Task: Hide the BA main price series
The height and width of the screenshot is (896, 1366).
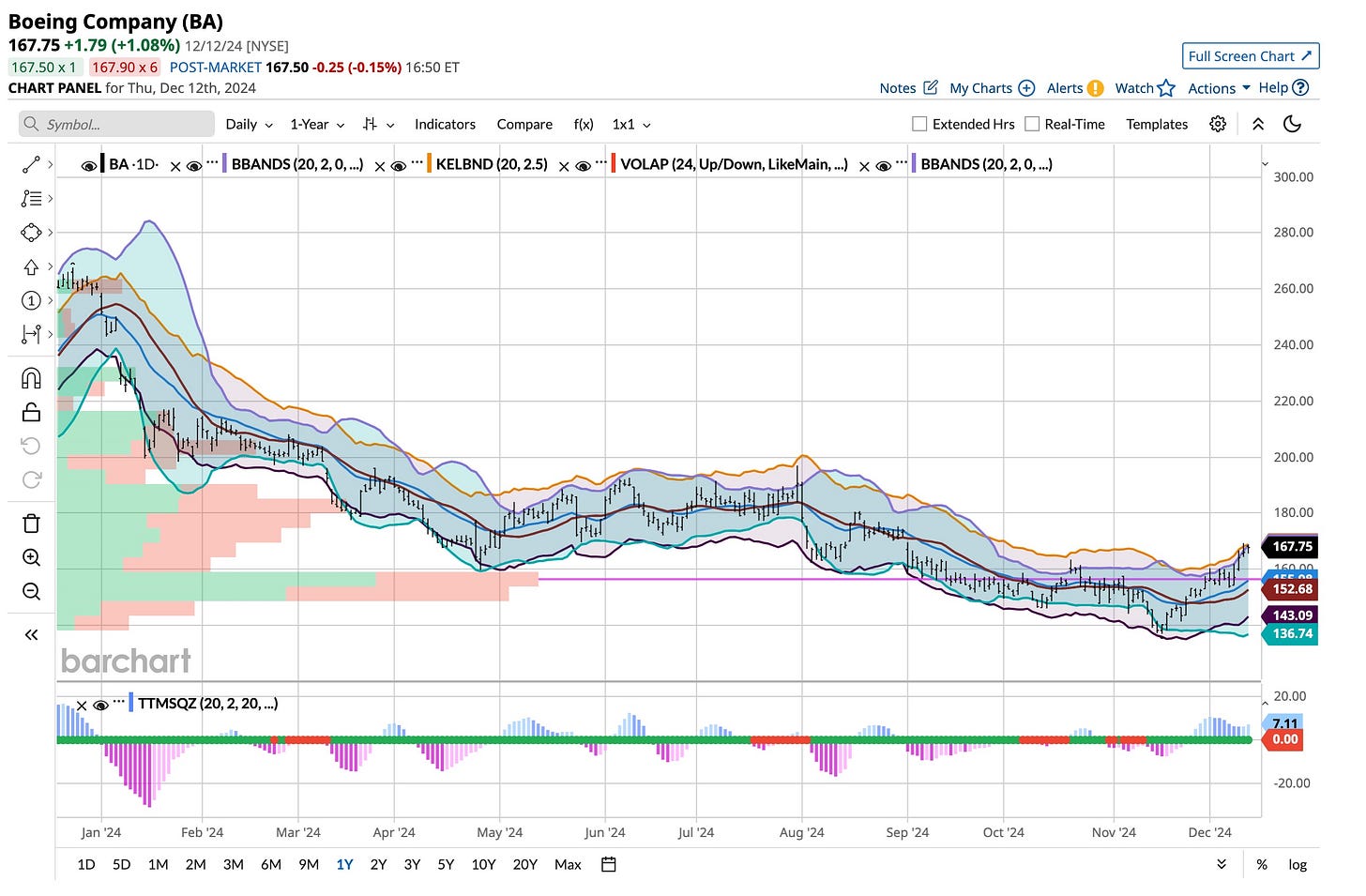Action: (88, 166)
